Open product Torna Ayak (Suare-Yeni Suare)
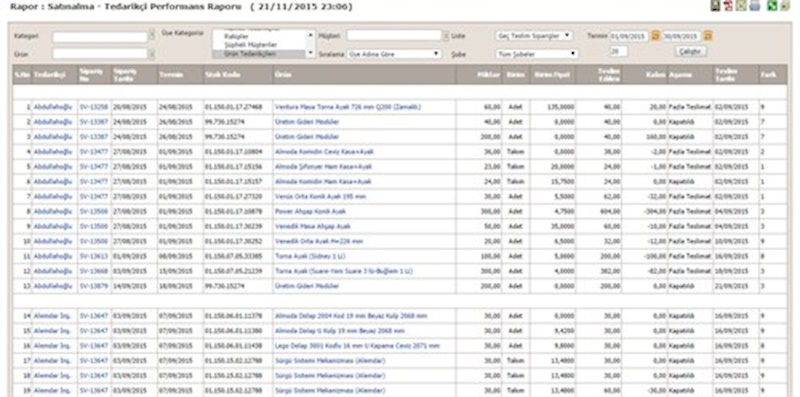Image resolution: width=800 pixels, height=397 pixels. (344, 271)
